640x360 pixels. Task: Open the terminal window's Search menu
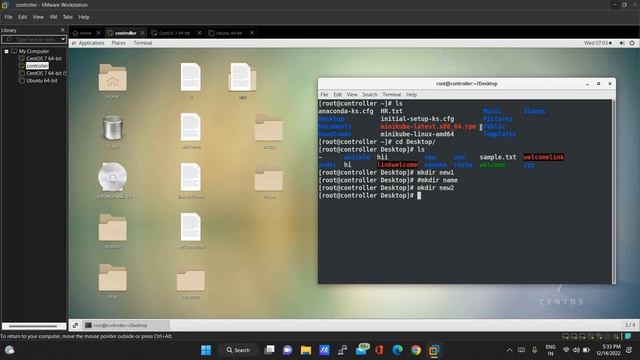(370, 94)
